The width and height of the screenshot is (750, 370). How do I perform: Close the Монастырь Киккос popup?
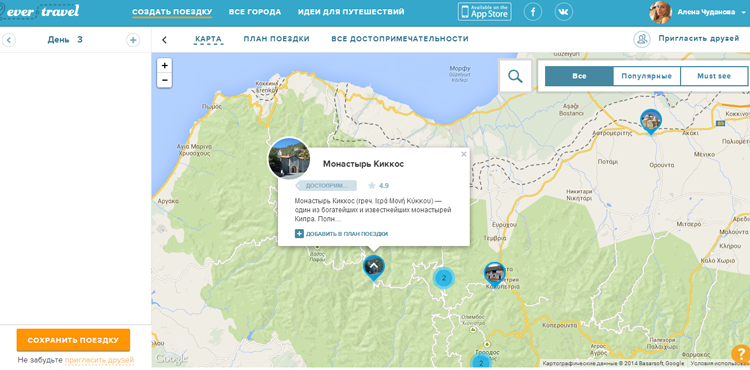(x=463, y=154)
